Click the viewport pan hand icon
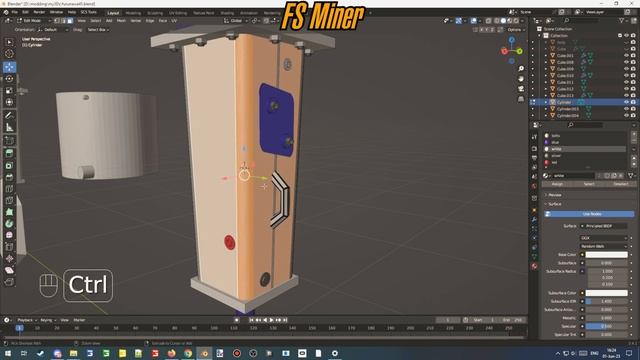 [521, 78]
